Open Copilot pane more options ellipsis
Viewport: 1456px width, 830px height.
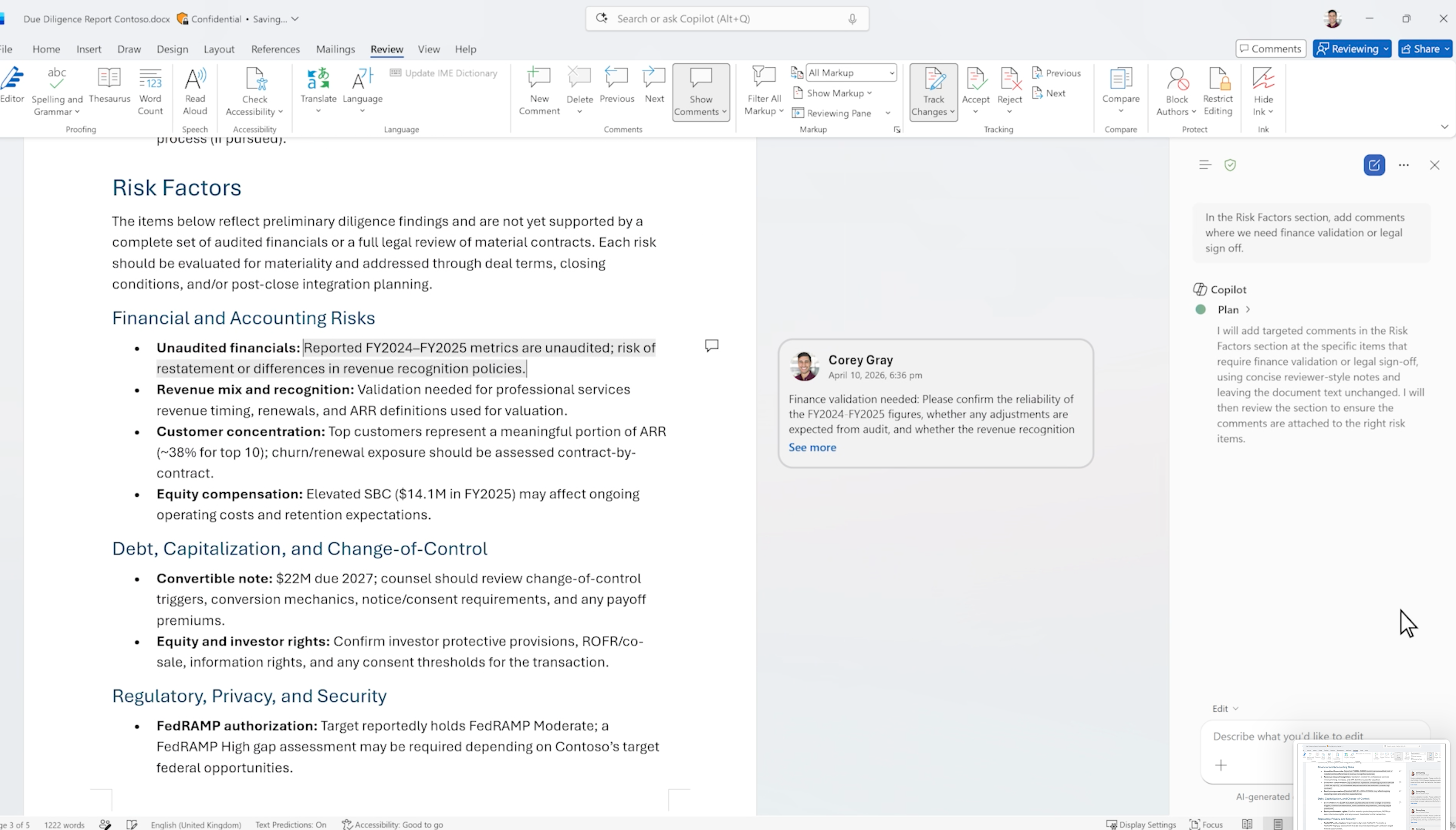(1404, 165)
